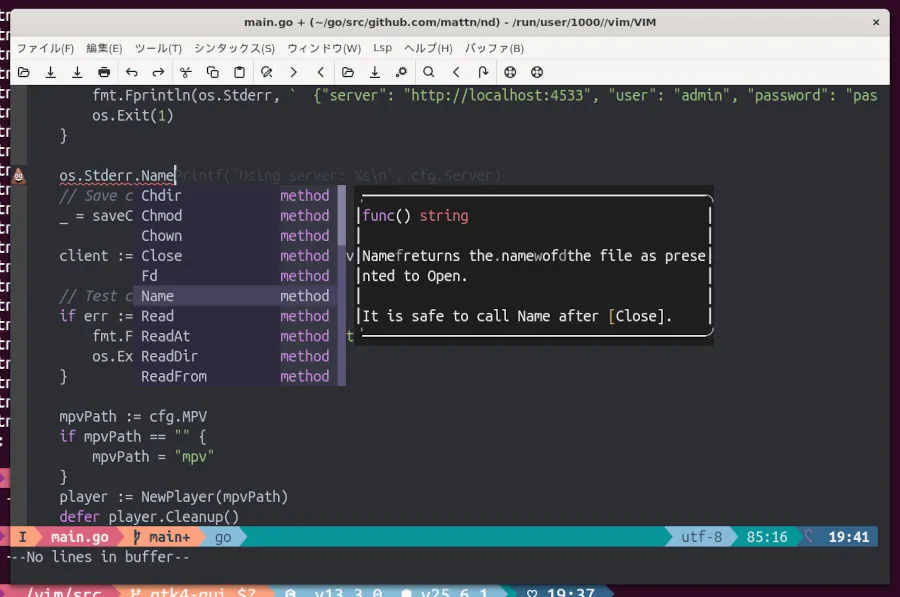
Task: Open the バッファ(B) menu
Action: [494, 48]
